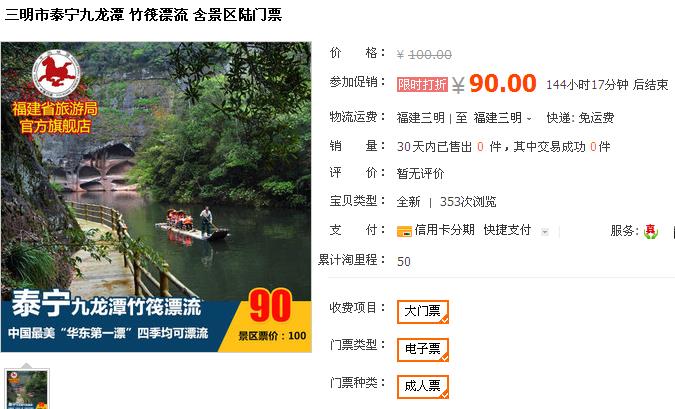Click the product title 三明市泰宁九龙潭
Screen dimensions: 675x409
[x=65, y=15]
